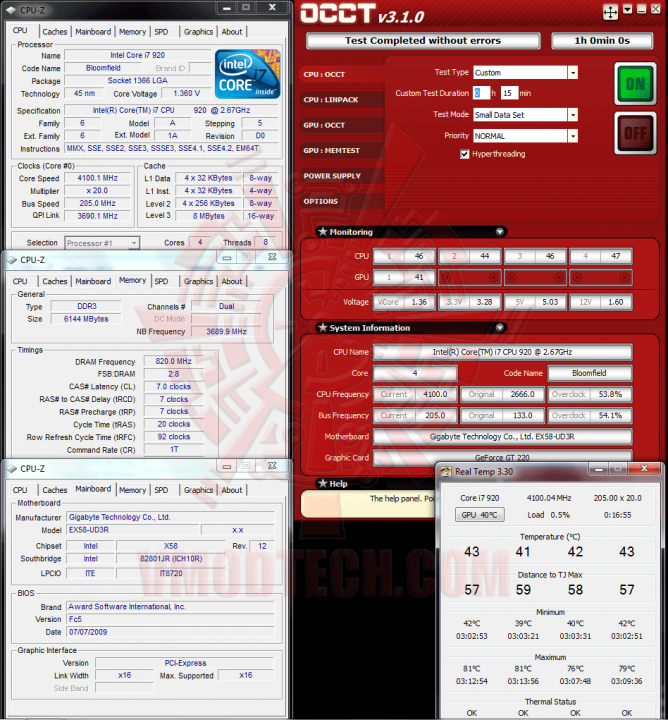Click the DRAM Frequency 820.0 MHz value
The image size is (668, 720).
174,361
